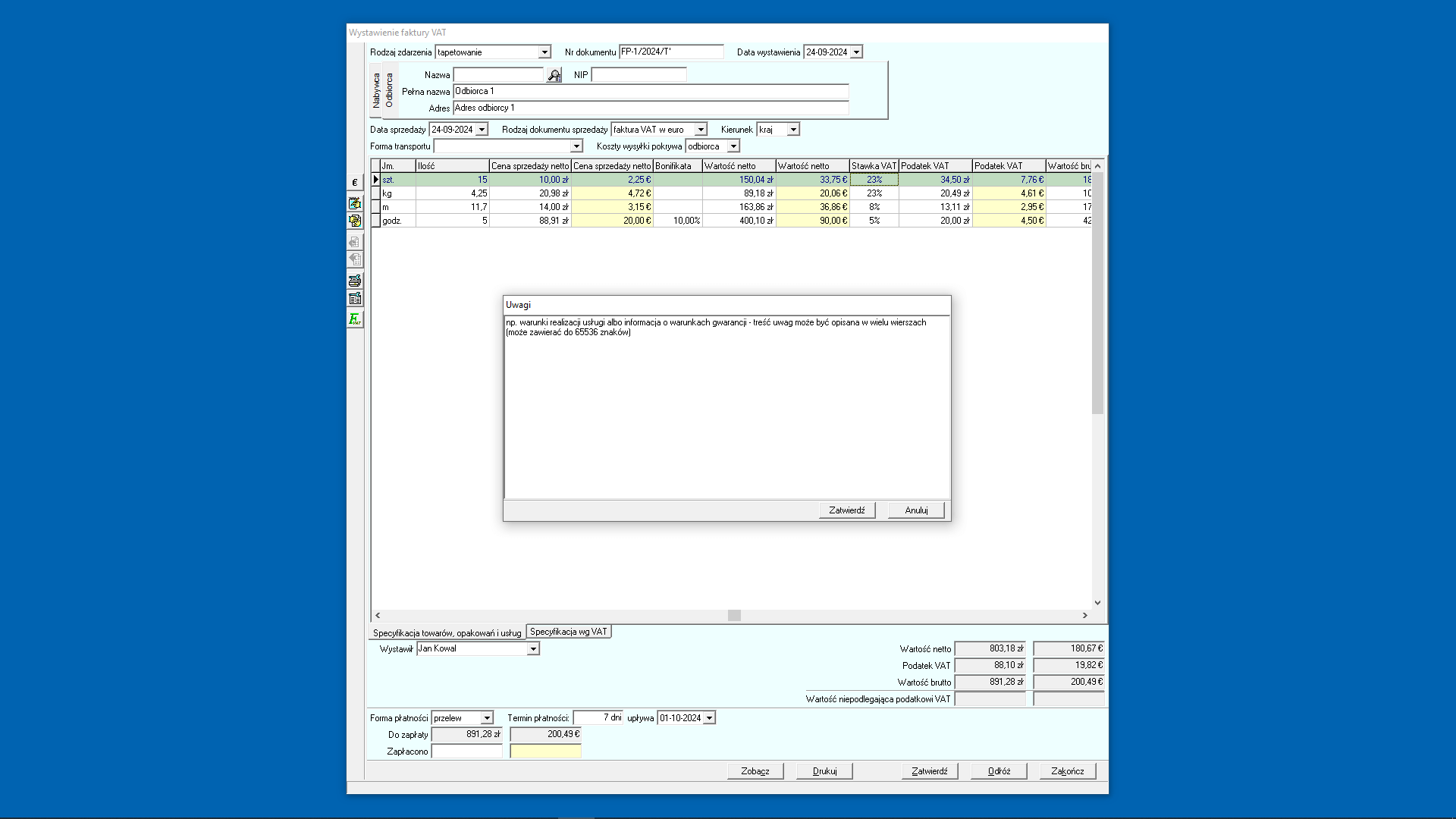Screen dimensions: 1456x819
Task: Click the hand holding documents icon
Action: 354,221
